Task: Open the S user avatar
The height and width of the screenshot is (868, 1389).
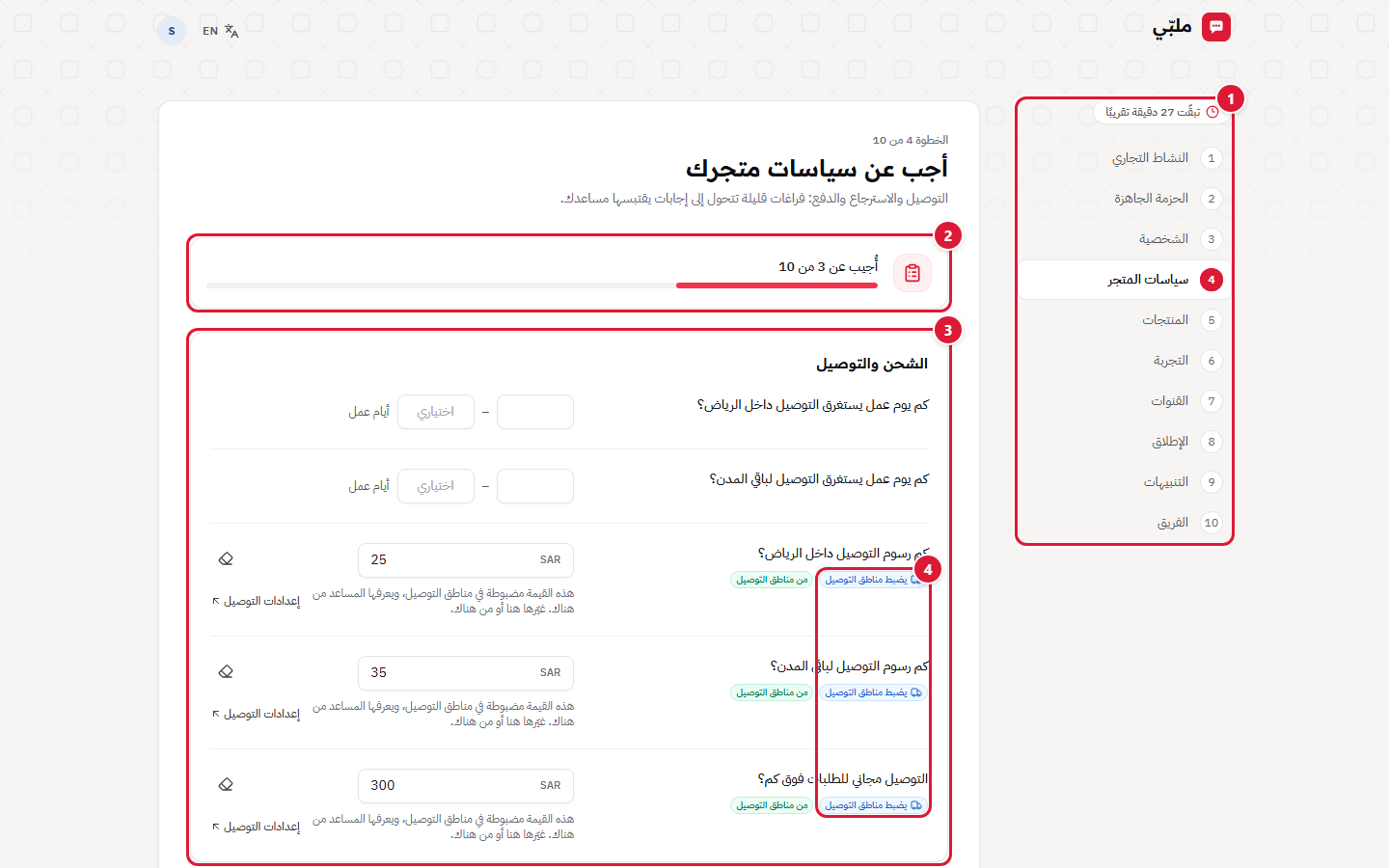Action: [x=172, y=31]
